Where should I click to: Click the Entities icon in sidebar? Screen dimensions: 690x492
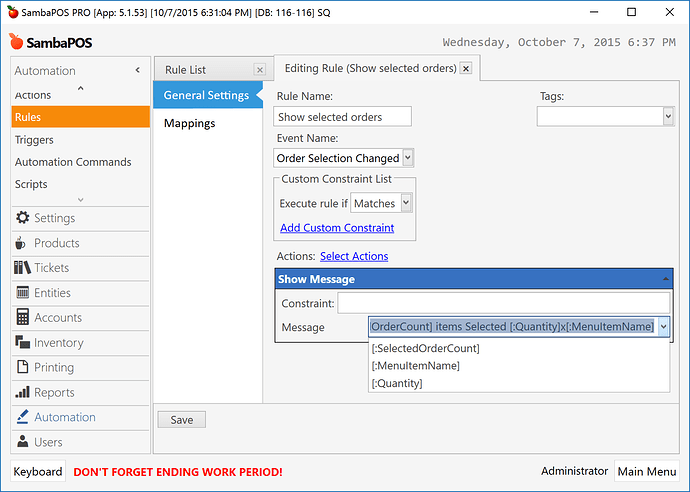pos(22,293)
